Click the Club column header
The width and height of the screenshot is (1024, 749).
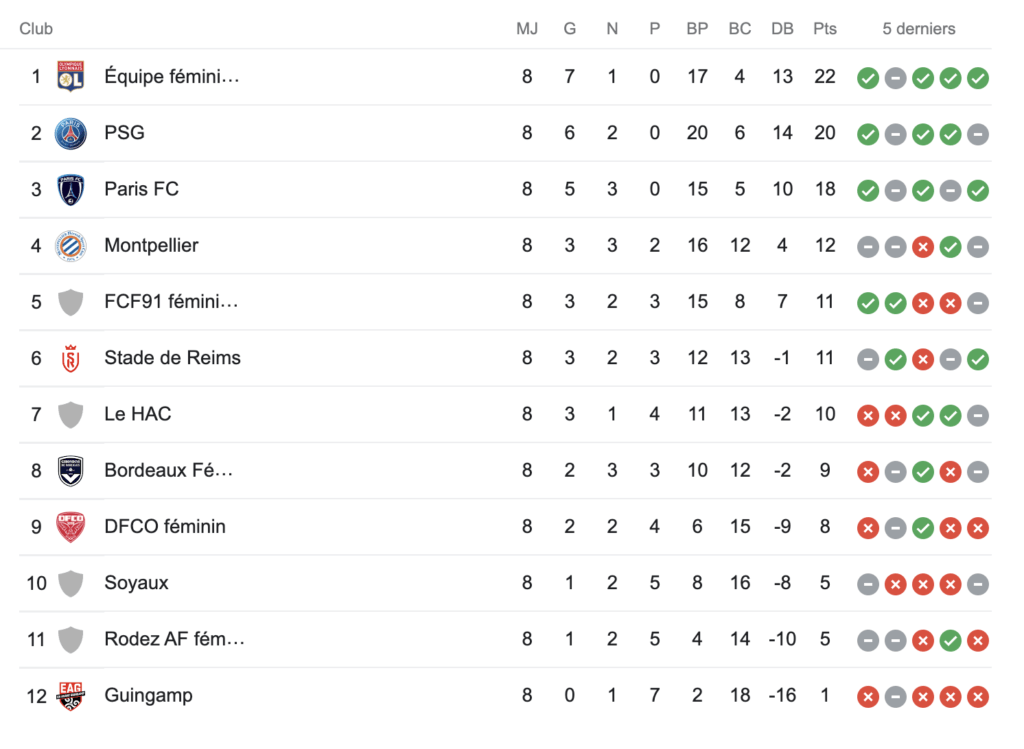(x=36, y=29)
